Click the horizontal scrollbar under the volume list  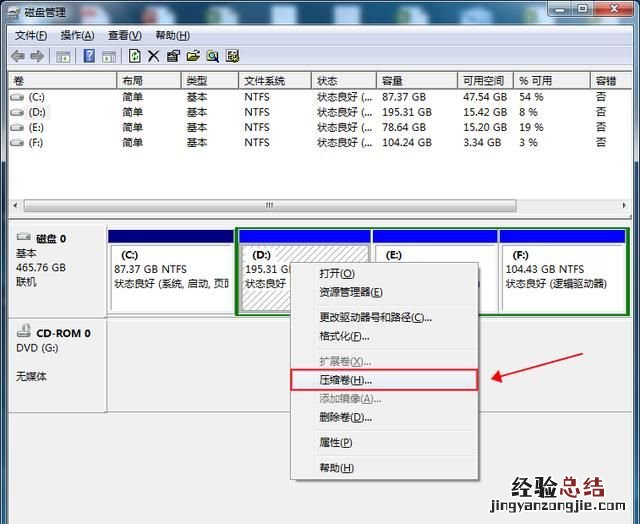[268, 205]
